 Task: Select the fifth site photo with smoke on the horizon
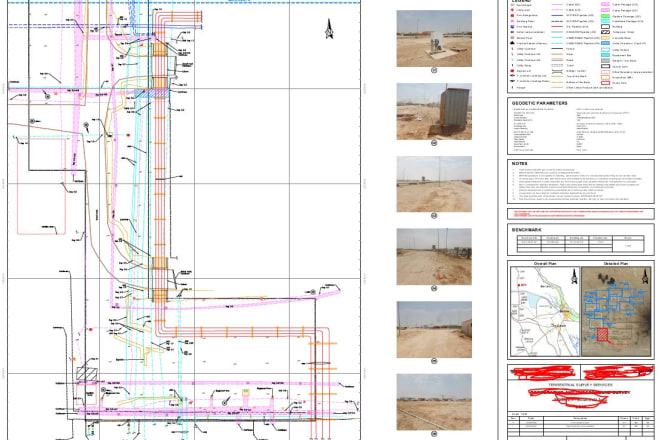coord(434,329)
